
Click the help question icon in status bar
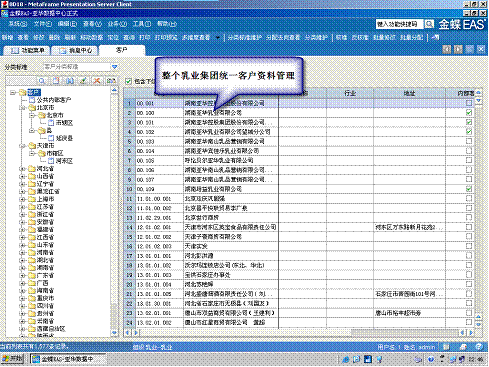479,347
